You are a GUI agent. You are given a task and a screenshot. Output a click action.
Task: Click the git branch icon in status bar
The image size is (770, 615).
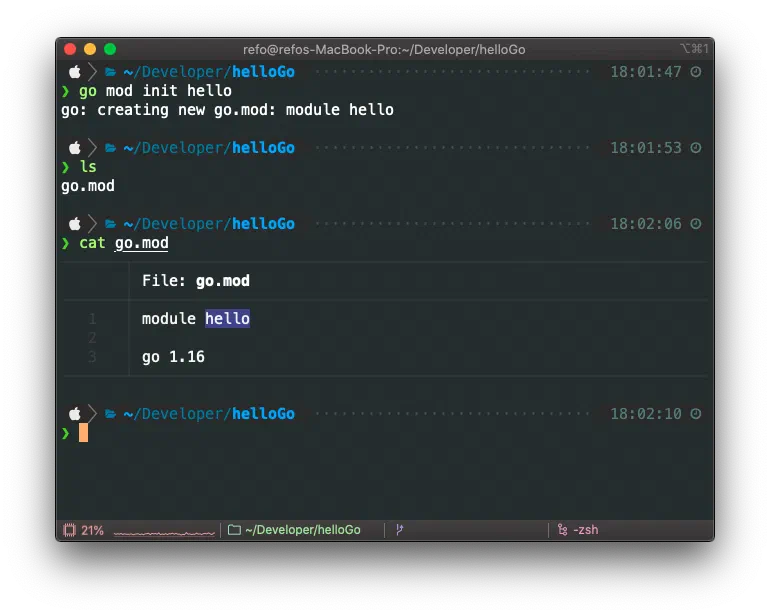click(x=399, y=530)
